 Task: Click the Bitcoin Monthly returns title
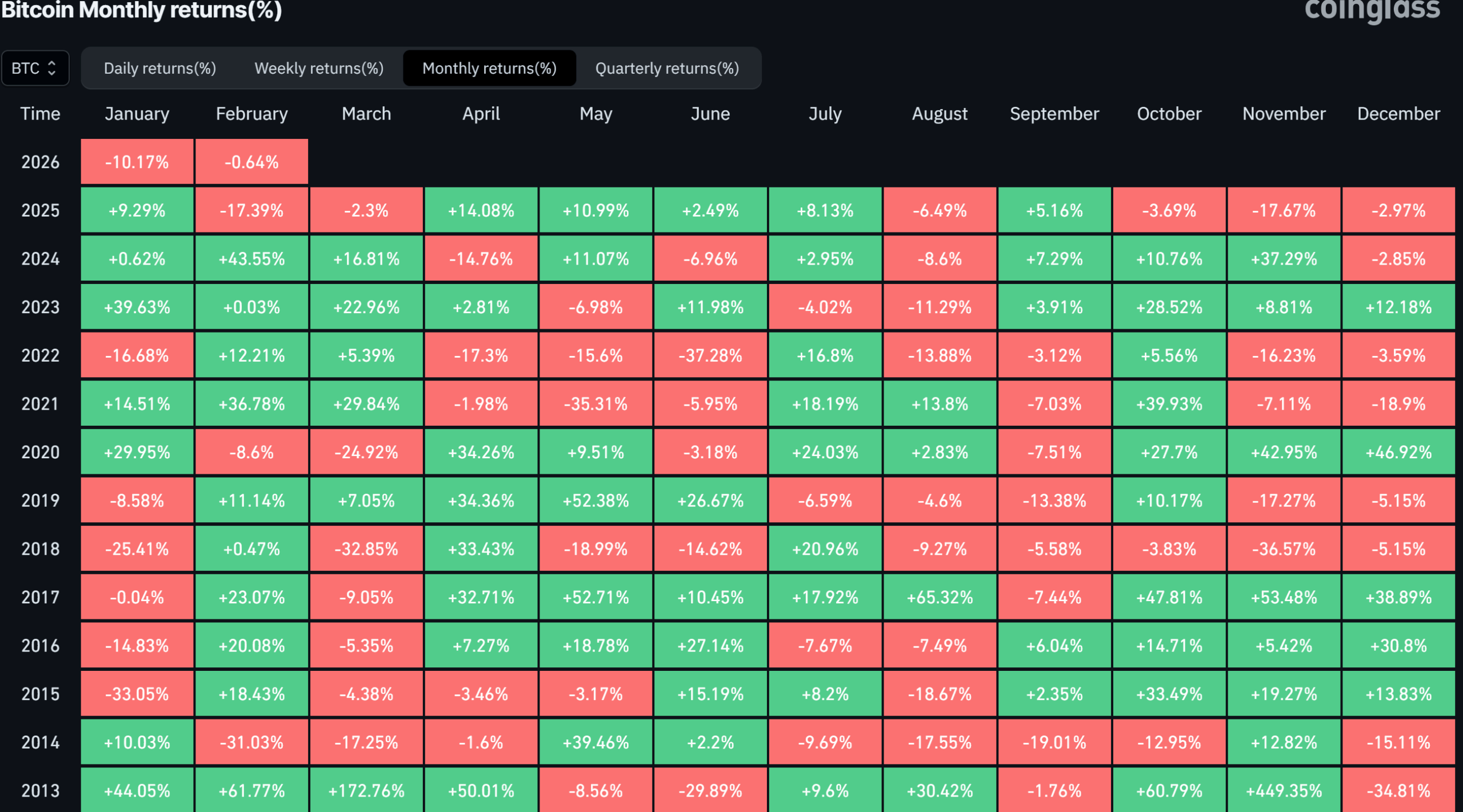pos(142,10)
